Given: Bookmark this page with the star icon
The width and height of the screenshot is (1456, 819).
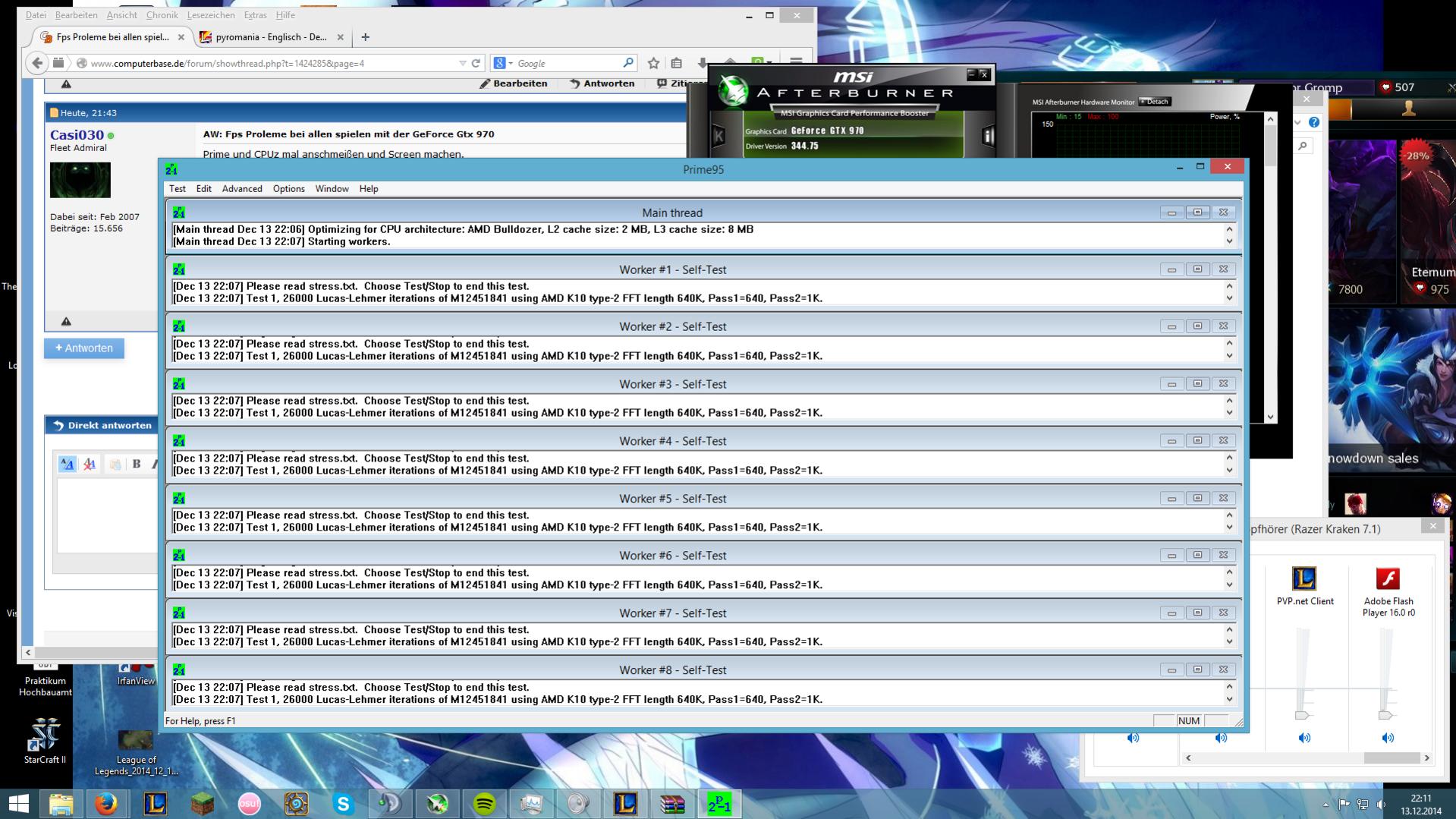Looking at the screenshot, I should (x=653, y=63).
